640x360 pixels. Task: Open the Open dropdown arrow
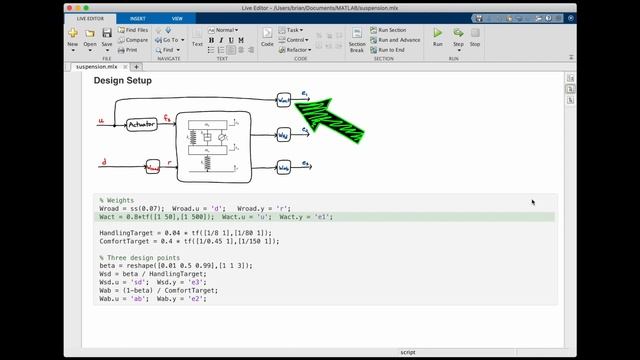(x=90, y=50)
